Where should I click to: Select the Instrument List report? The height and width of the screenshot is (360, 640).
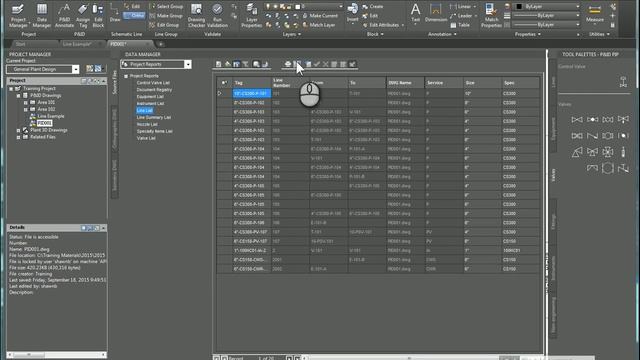[150, 104]
